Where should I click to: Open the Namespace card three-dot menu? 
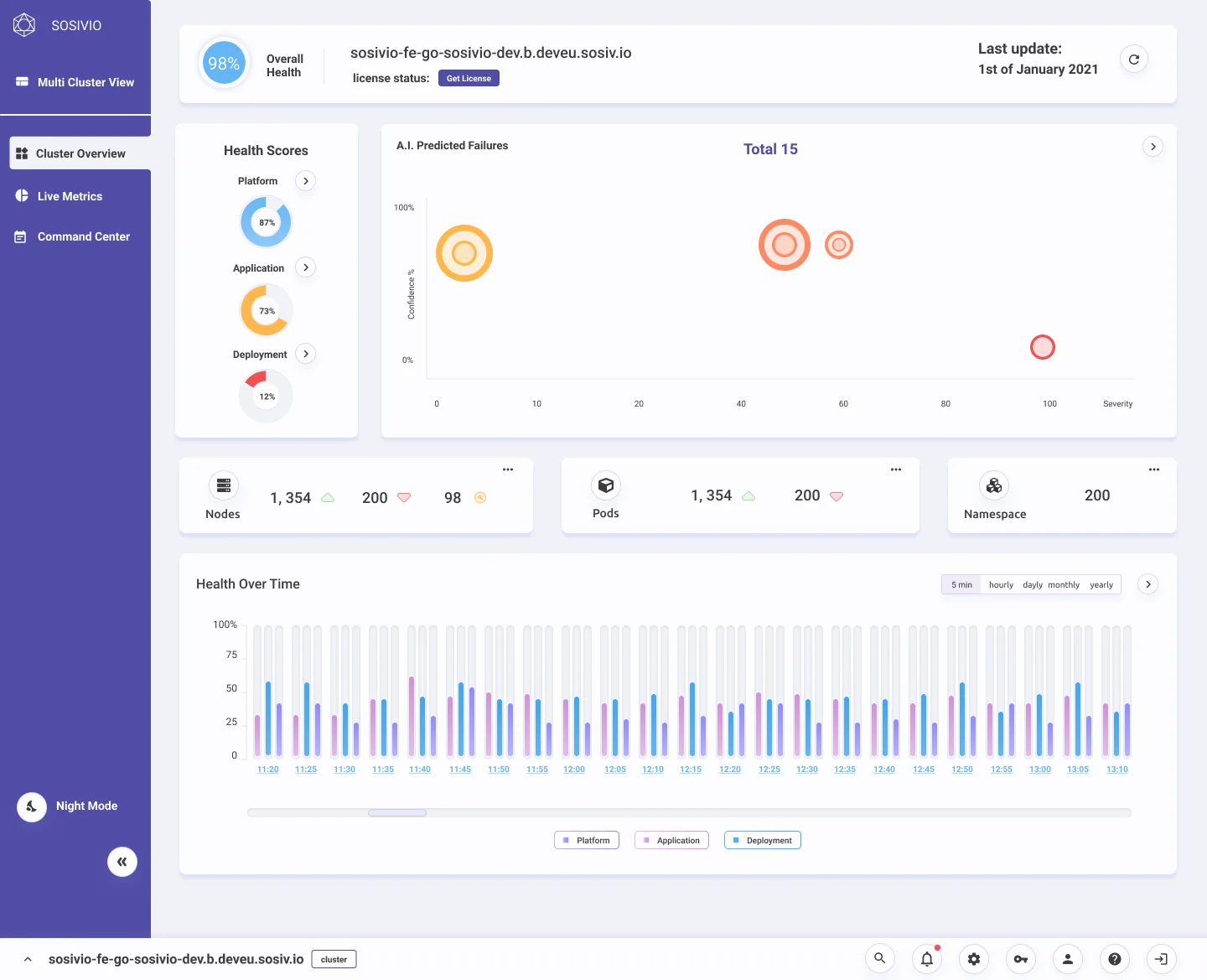point(1154,469)
